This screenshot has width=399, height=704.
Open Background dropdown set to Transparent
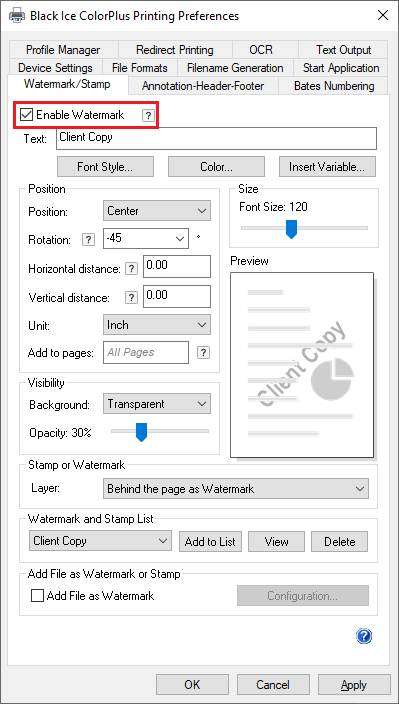[157, 404]
